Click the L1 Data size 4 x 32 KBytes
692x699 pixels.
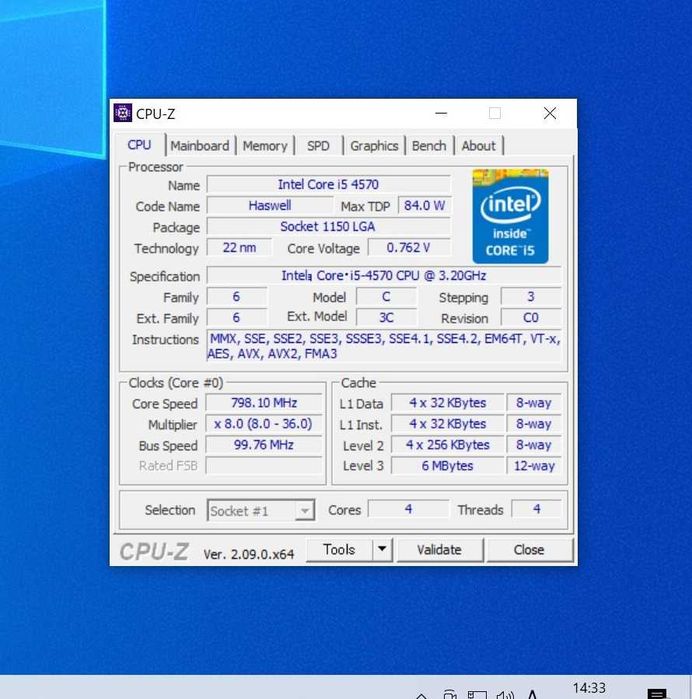[448, 403]
